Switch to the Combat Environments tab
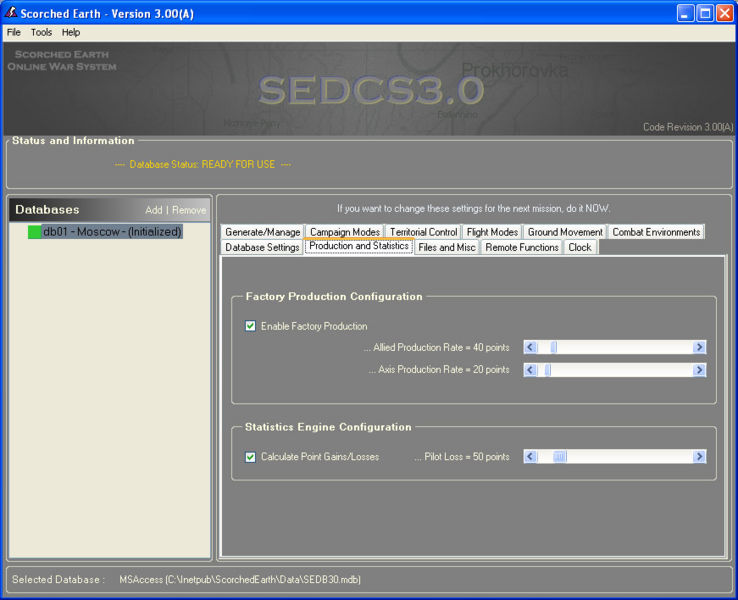Image resolution: width=738 pixels, height=600 pixels. 656,232
